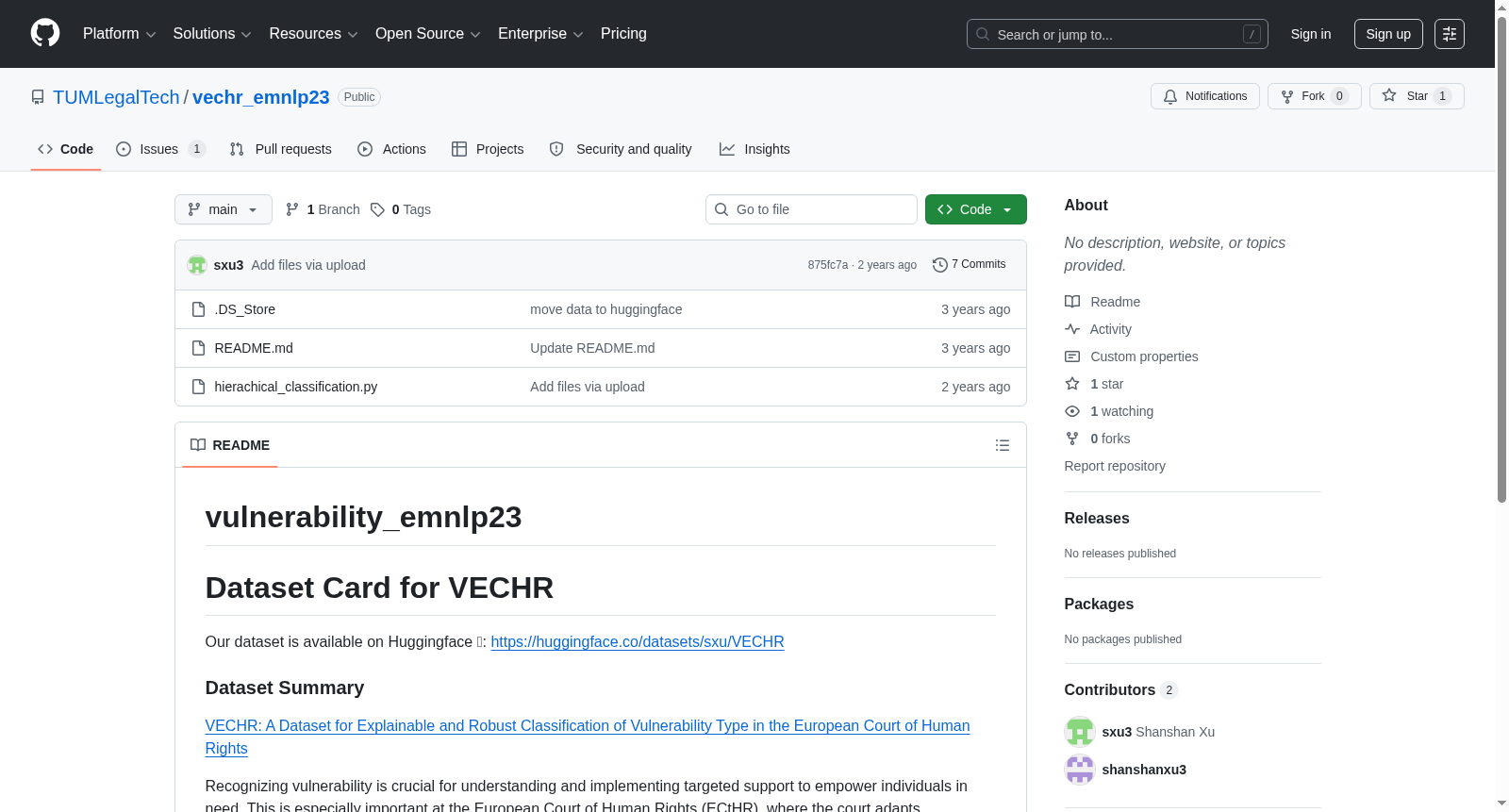Click the file icon beside README.md
The height and width of the screenshot is (812, 1509).
coord(198,348)
